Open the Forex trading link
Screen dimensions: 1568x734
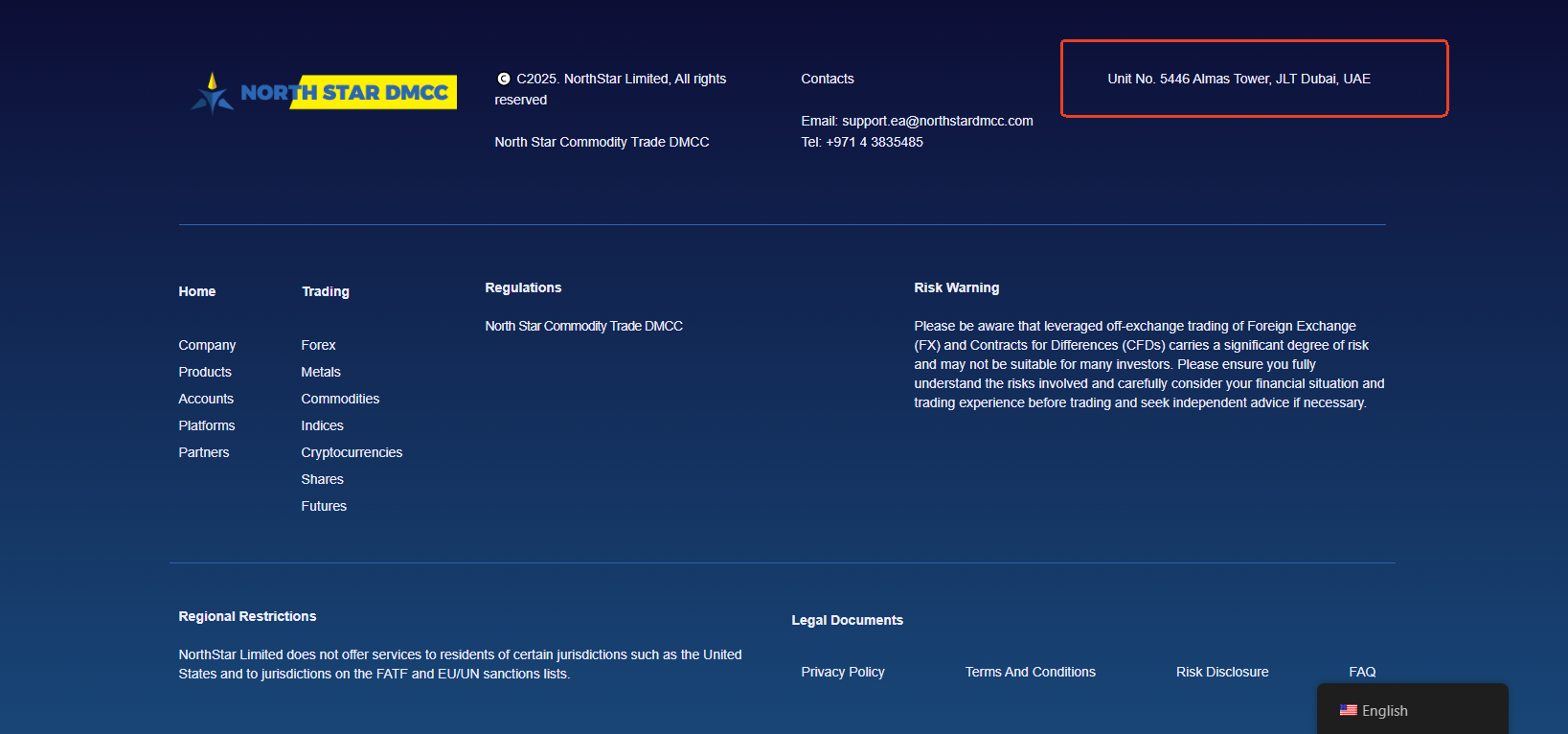tap(318, 345)
